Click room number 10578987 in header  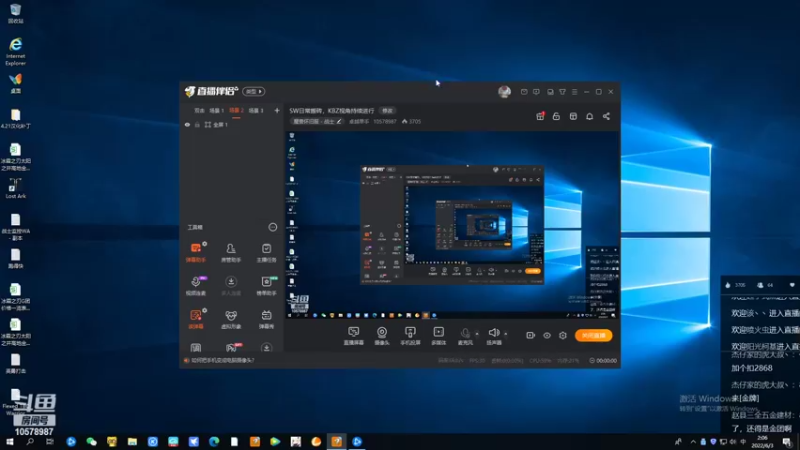(x=385, y=121)
